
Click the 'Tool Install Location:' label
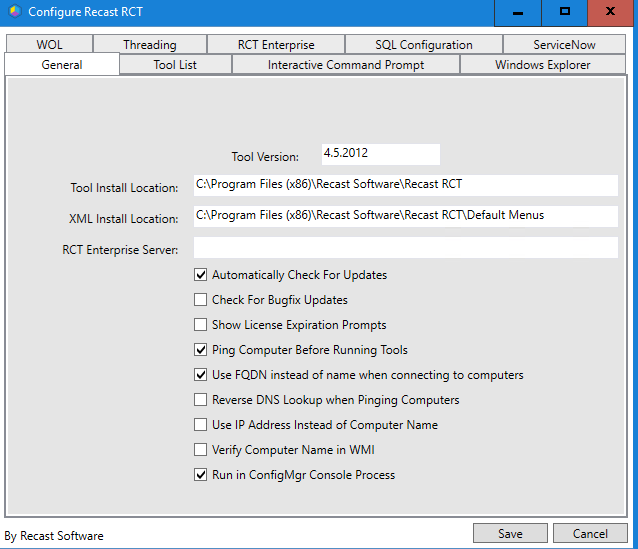pyautogui.click(x=124, y=188)
